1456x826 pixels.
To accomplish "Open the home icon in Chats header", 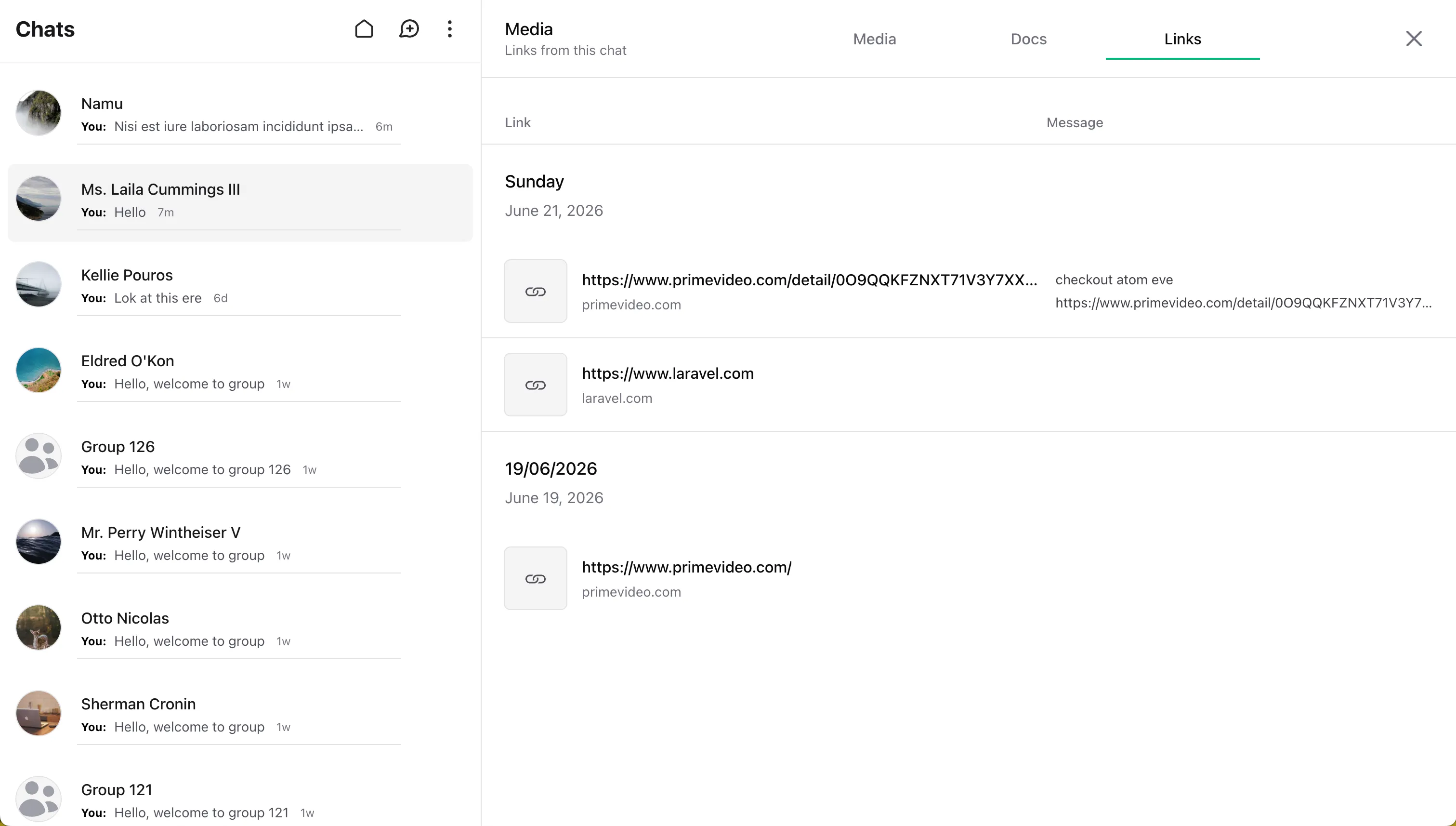I will (364, 29).
